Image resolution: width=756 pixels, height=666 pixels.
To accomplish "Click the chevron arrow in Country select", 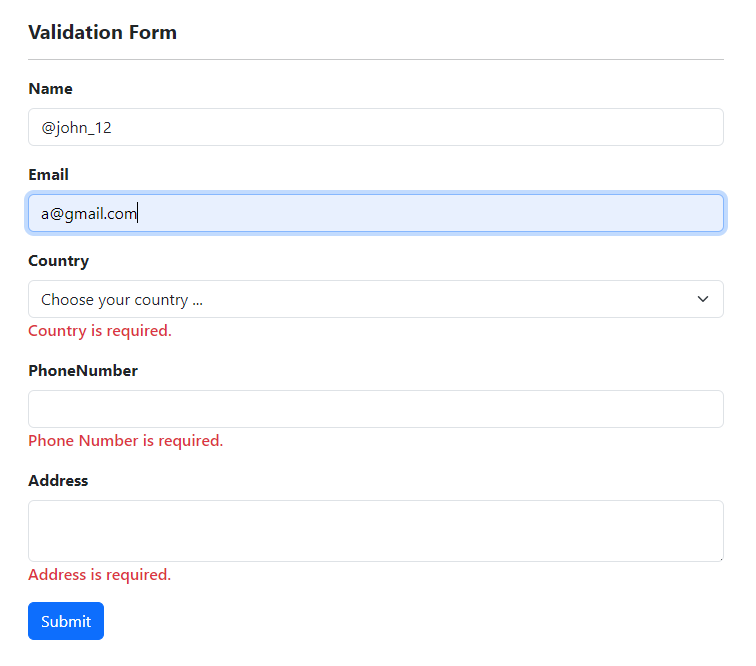I will [x=703, y=299].
